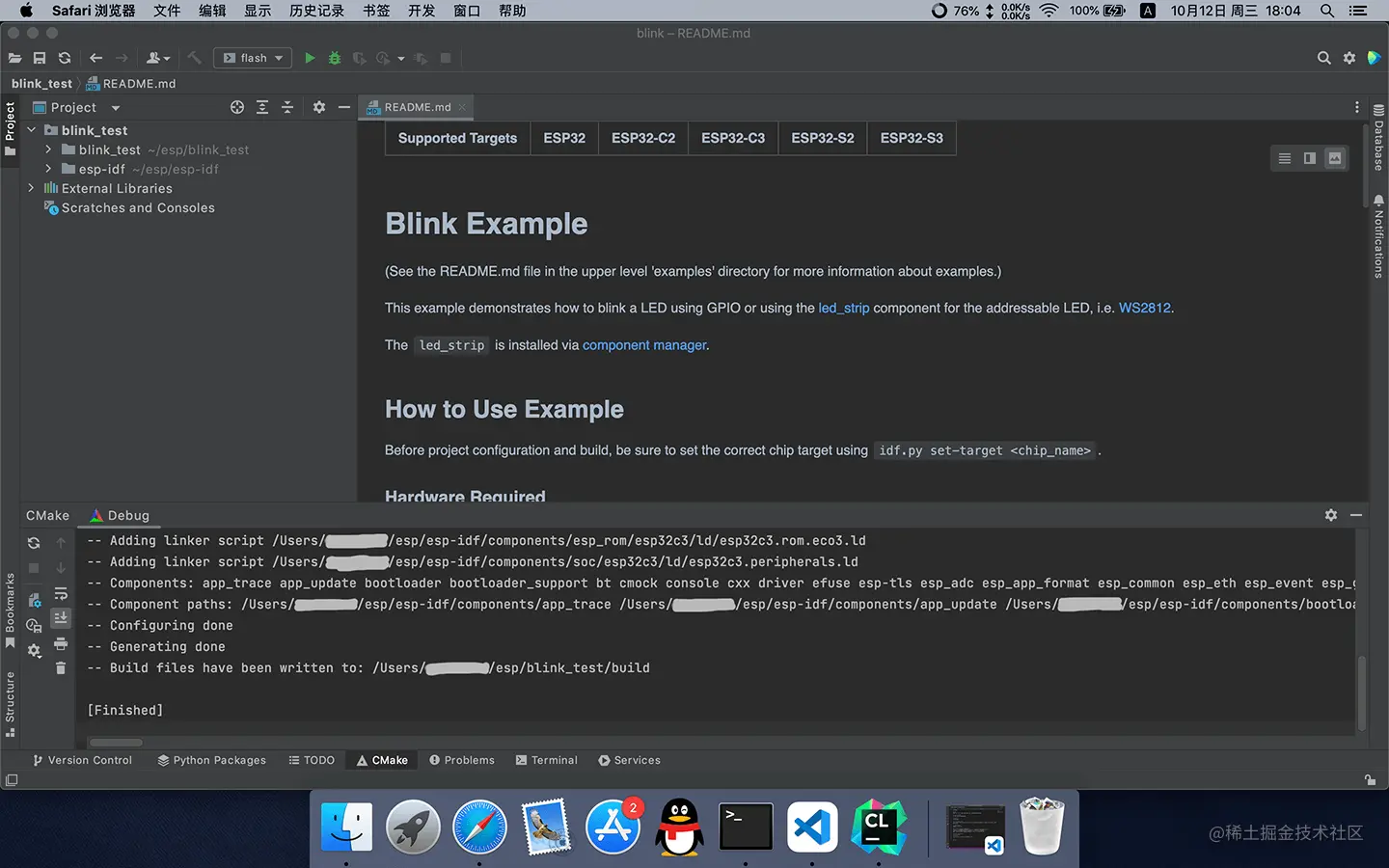Click the Save All floppy-disk icon
This screenshot has width=1389, height=868.
click(x=40, y=58)
